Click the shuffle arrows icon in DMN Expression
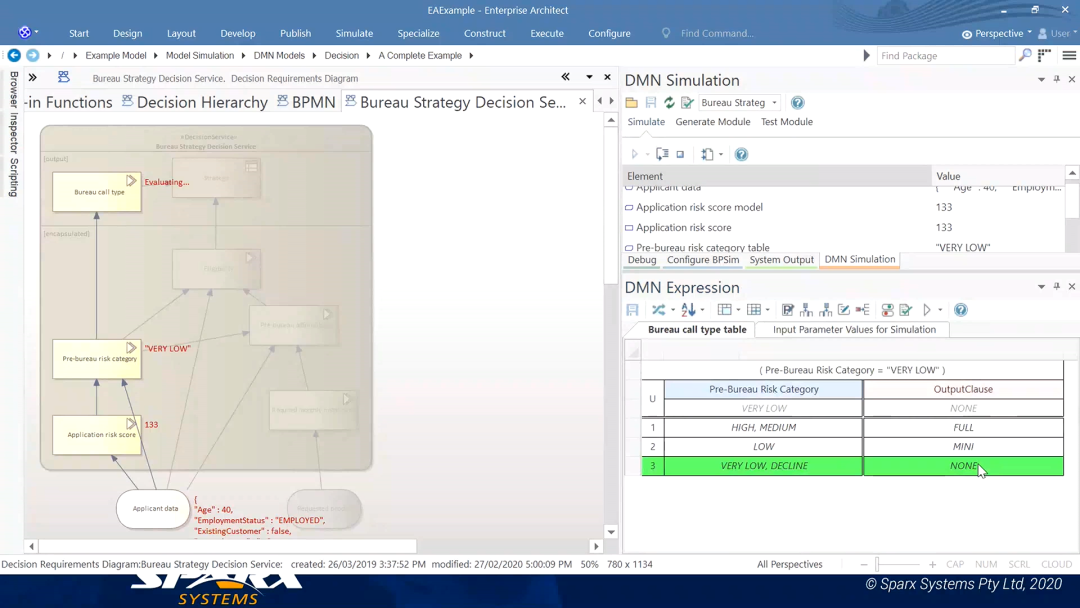1080x608 pixels. 658,310
